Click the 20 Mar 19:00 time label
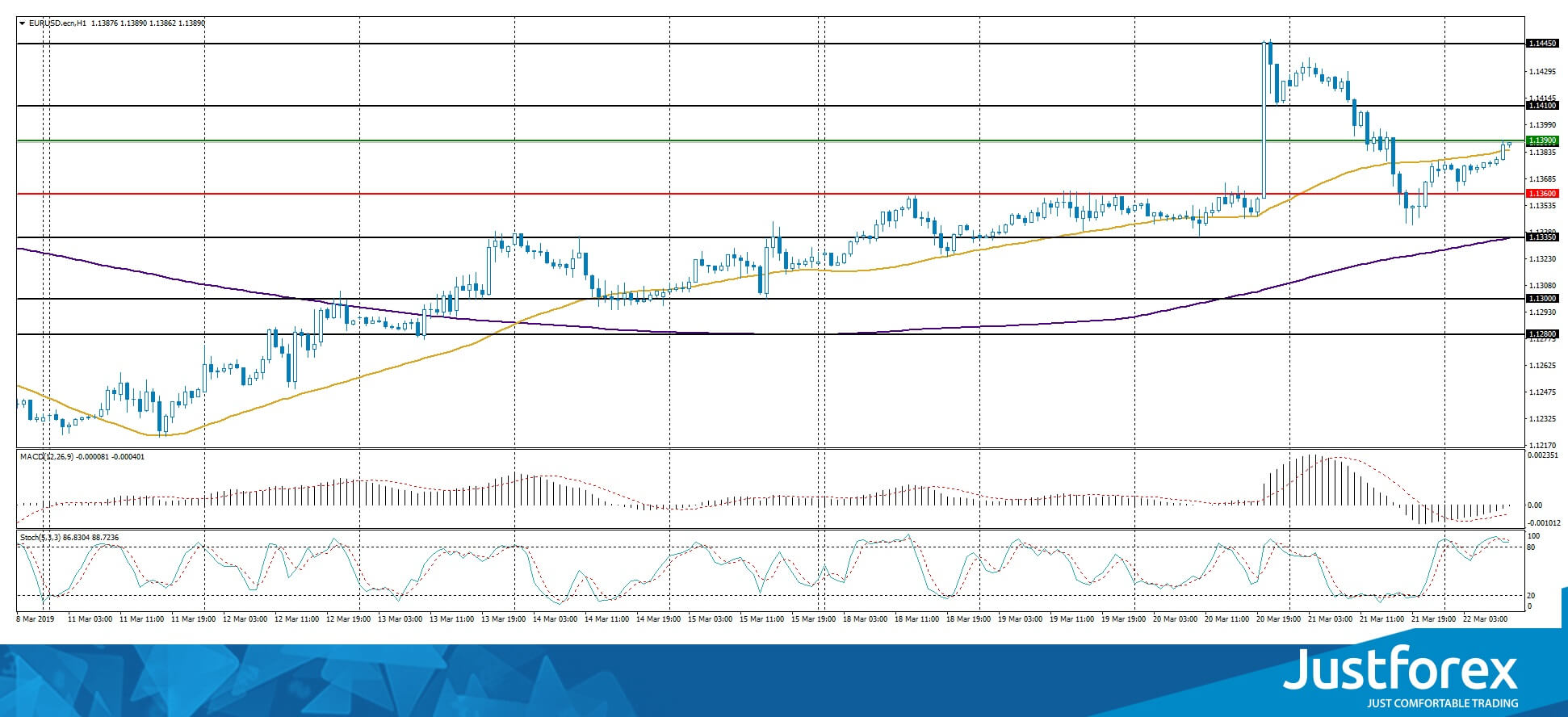Image resolution: width=1568 pixels, height=717 pixels. (x=1279, y=619)
